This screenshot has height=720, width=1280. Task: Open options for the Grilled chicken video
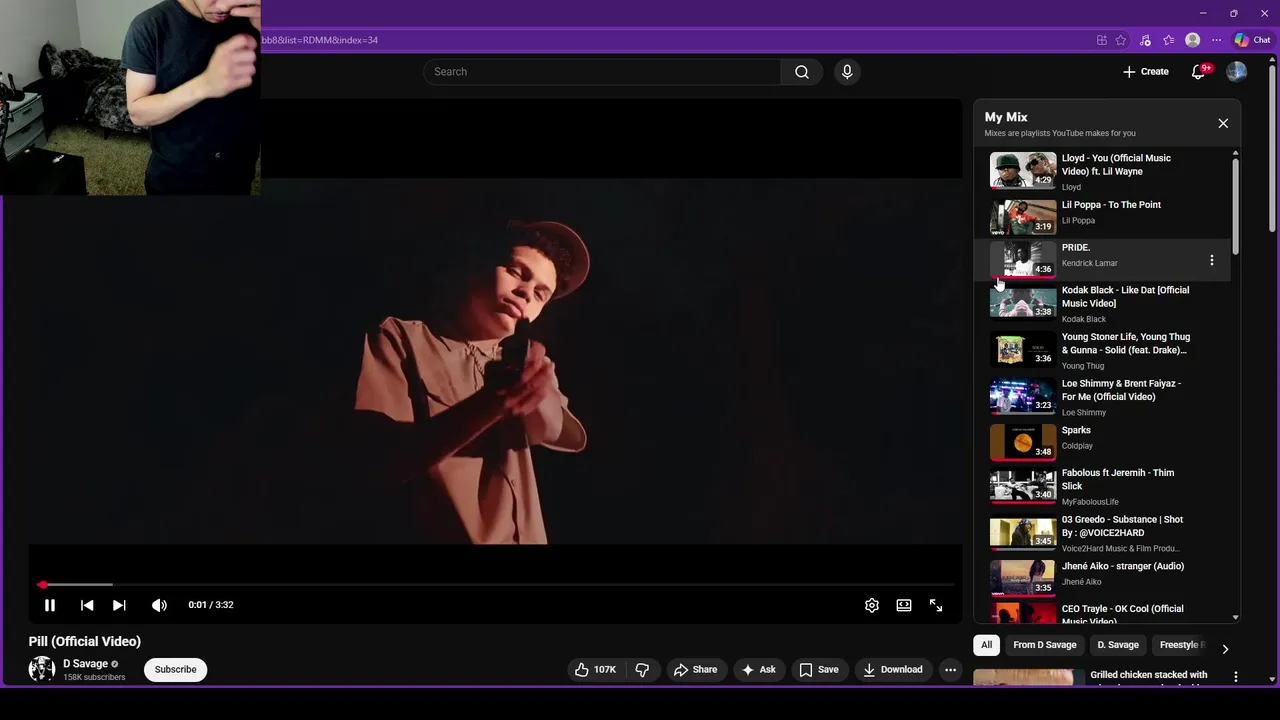coord(1236,677)
